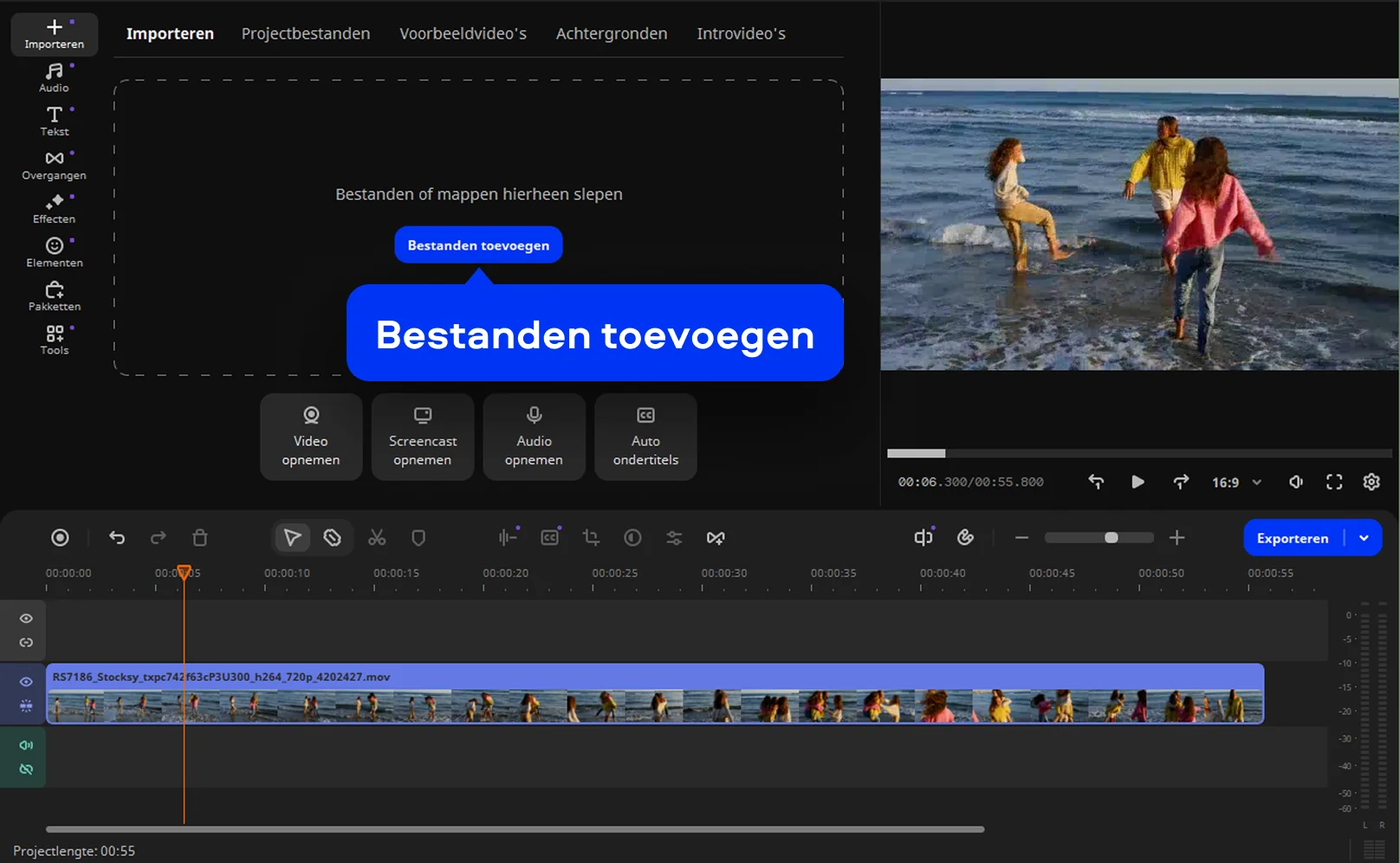
Task: Click the timeline zoom slider handle
Action: (x=1111, y=538)
